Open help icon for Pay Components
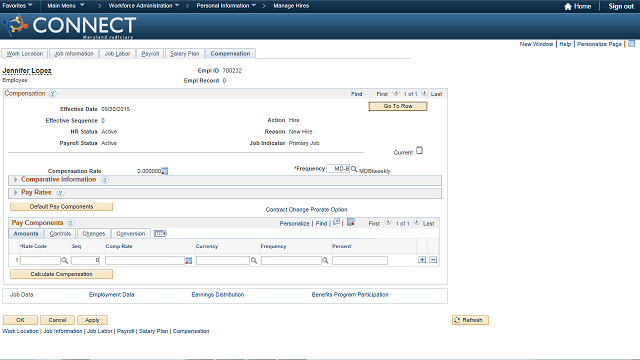640x360 pixels. (x=70, y=223)
